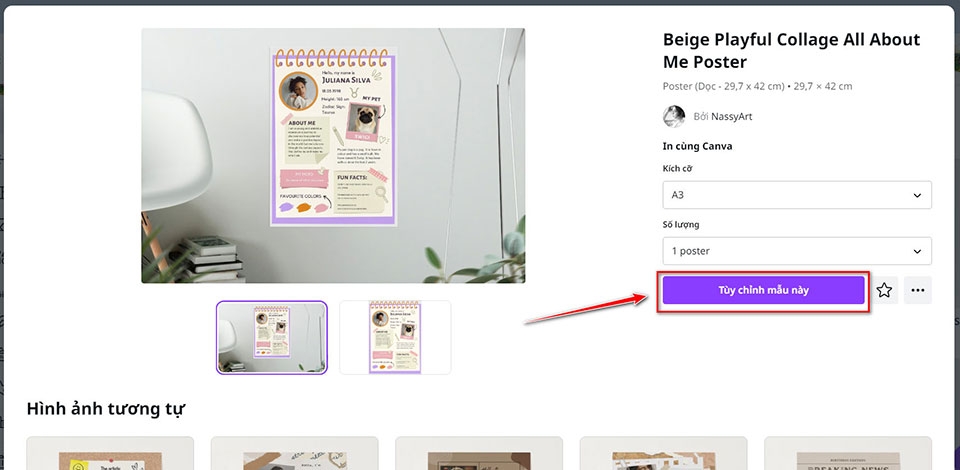Expand the '1 poster' quantity dropdown
960x470 pixels.
(797, 251)
